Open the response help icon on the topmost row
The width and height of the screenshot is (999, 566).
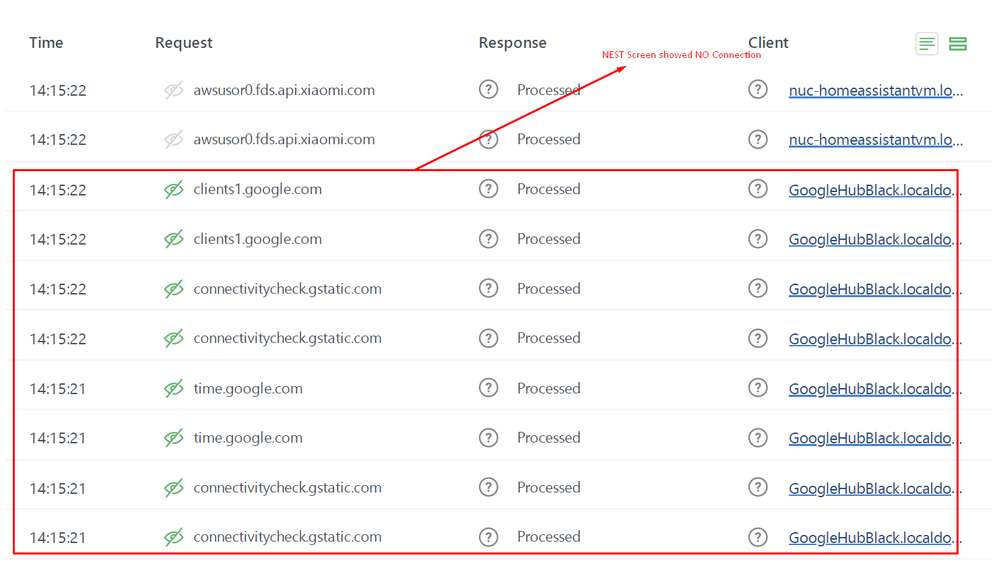pyautogui.click(x=488, y=90)
